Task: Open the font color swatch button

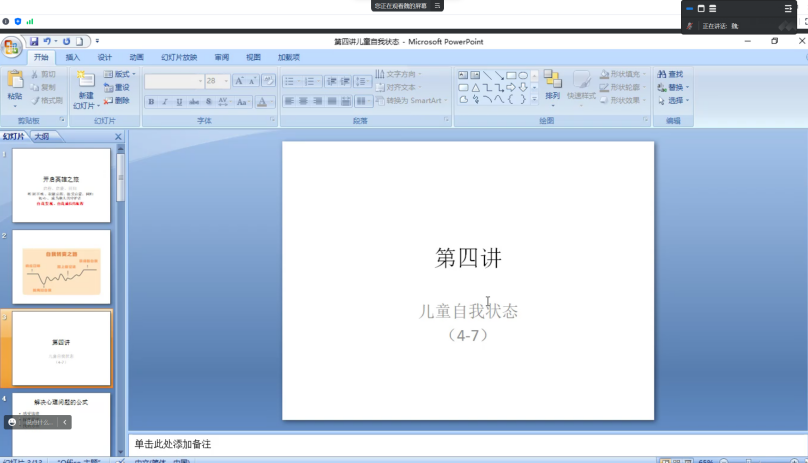Action: pyautogui.click(x=262, y=102)
